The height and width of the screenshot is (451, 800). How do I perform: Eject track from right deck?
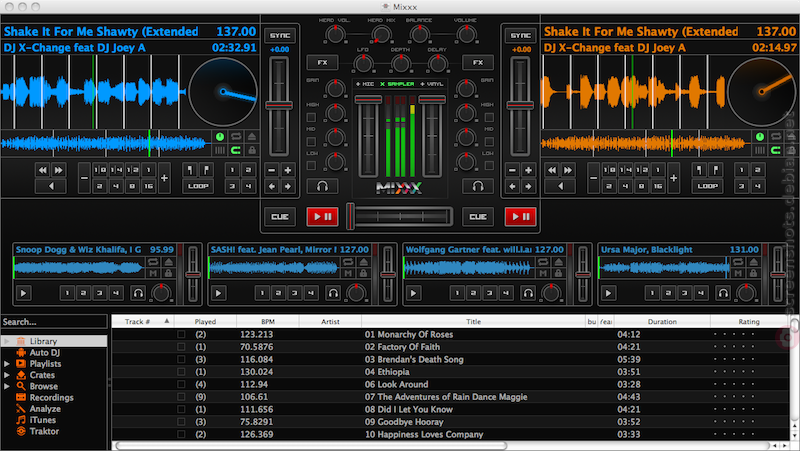[791, 137]
